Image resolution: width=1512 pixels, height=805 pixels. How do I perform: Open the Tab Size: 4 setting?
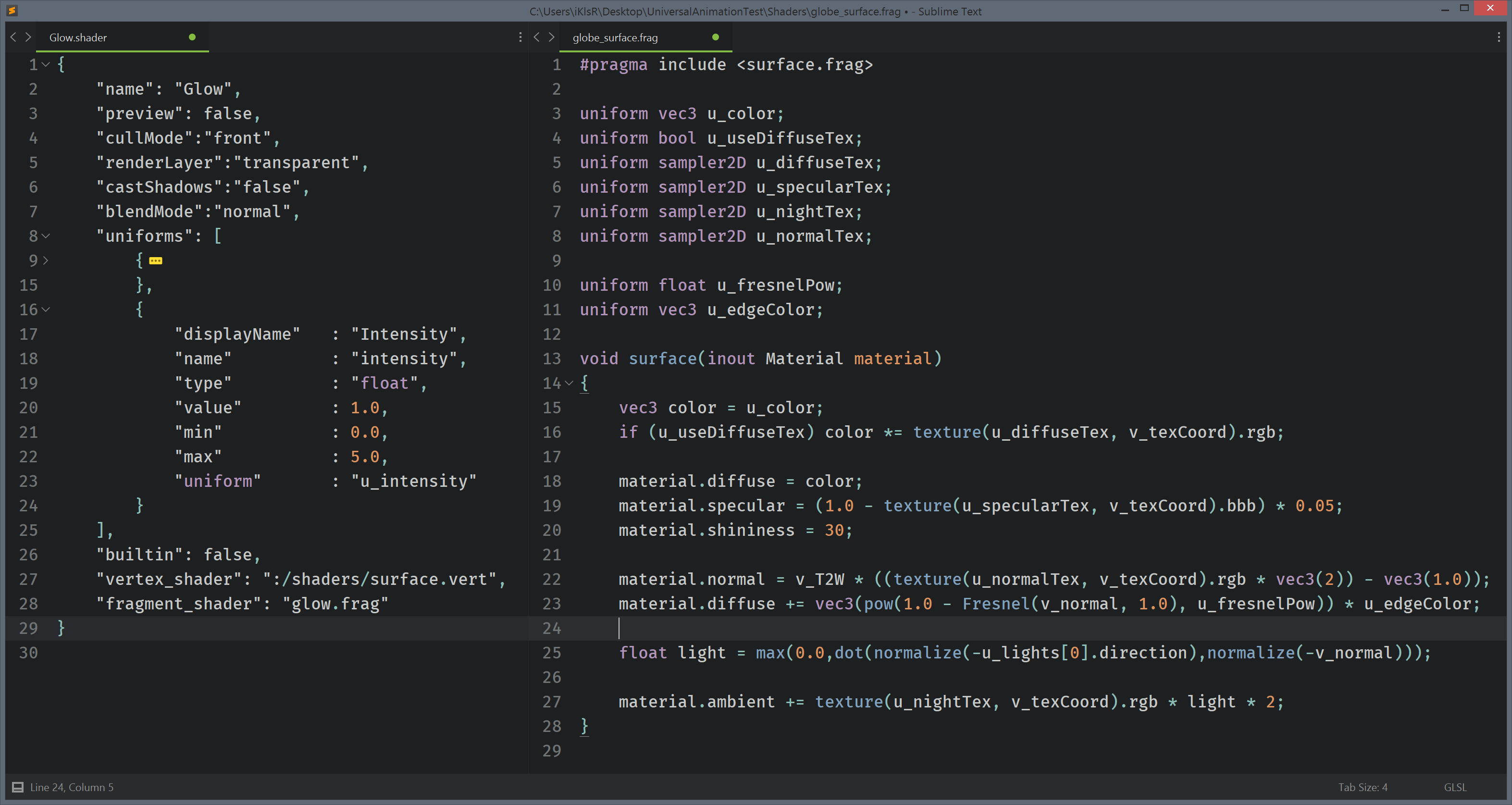pyautogui.click(x=1363, y=787)
